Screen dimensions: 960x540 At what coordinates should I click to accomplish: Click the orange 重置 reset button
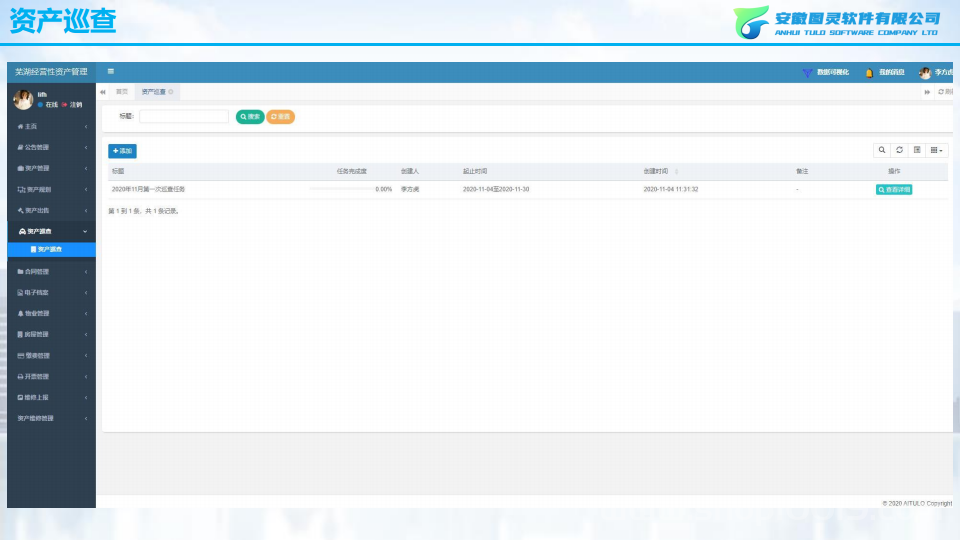coord(280,116)
